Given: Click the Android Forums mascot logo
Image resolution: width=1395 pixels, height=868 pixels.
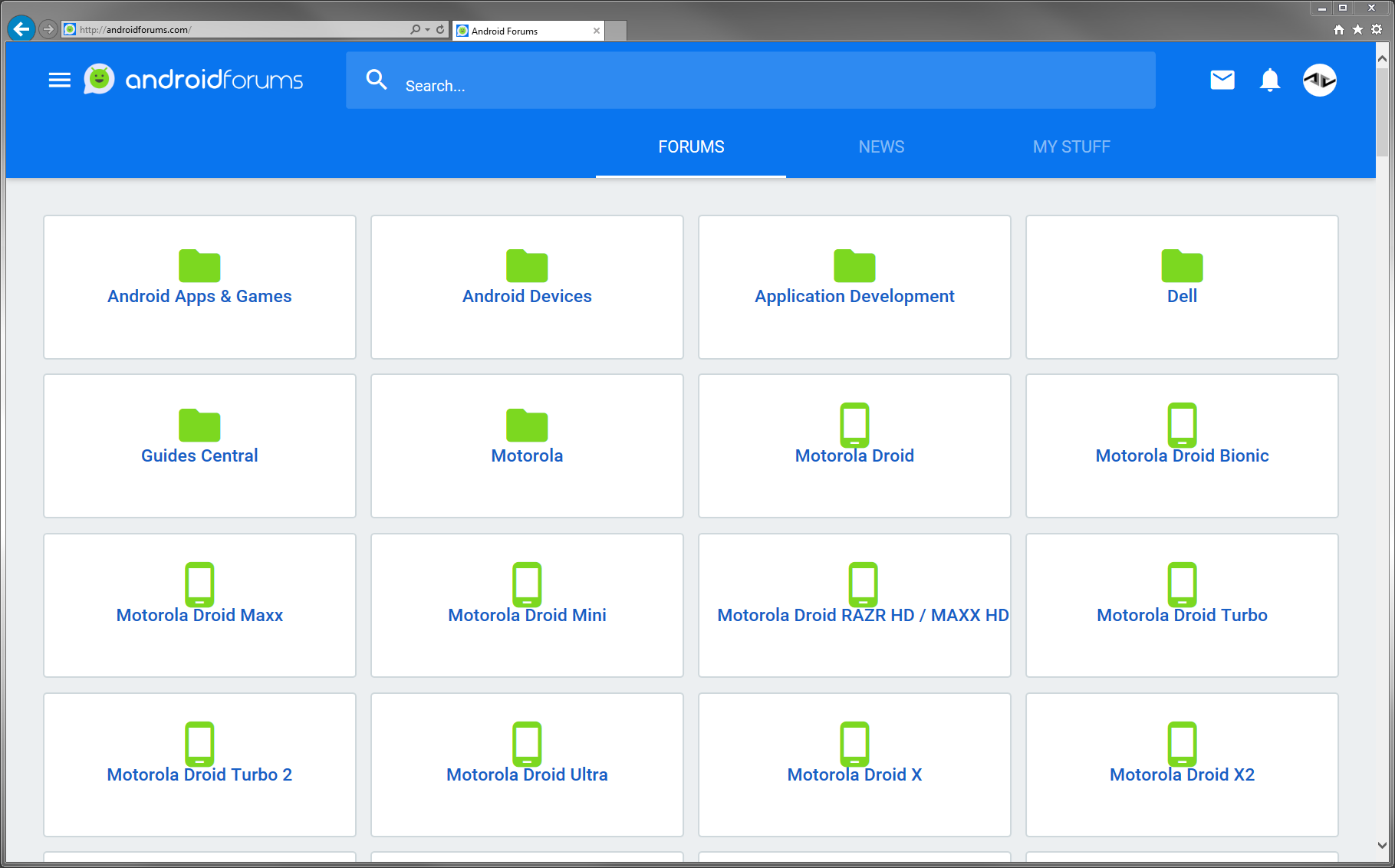Looking at the screenshot, I should tap(99, 79).
